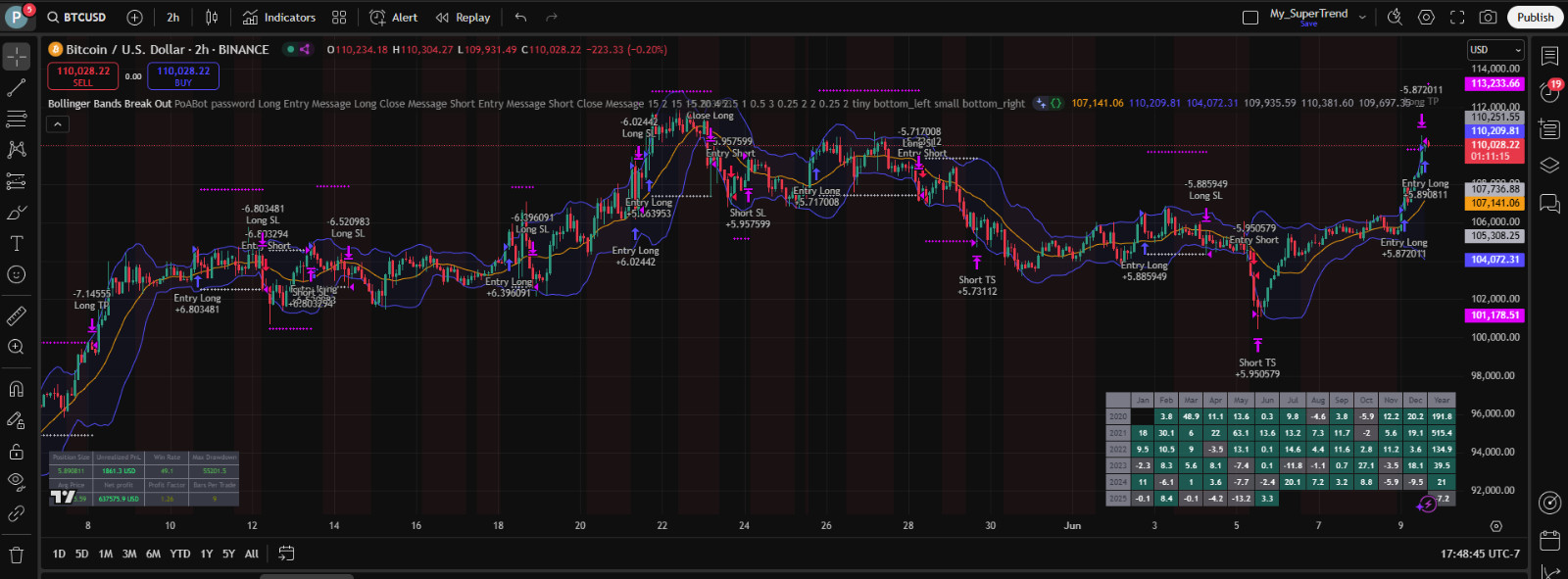The width and height of the screenshot is (1568, 579).
Task: Redo the last chart action
Action: tap(552, 17)
